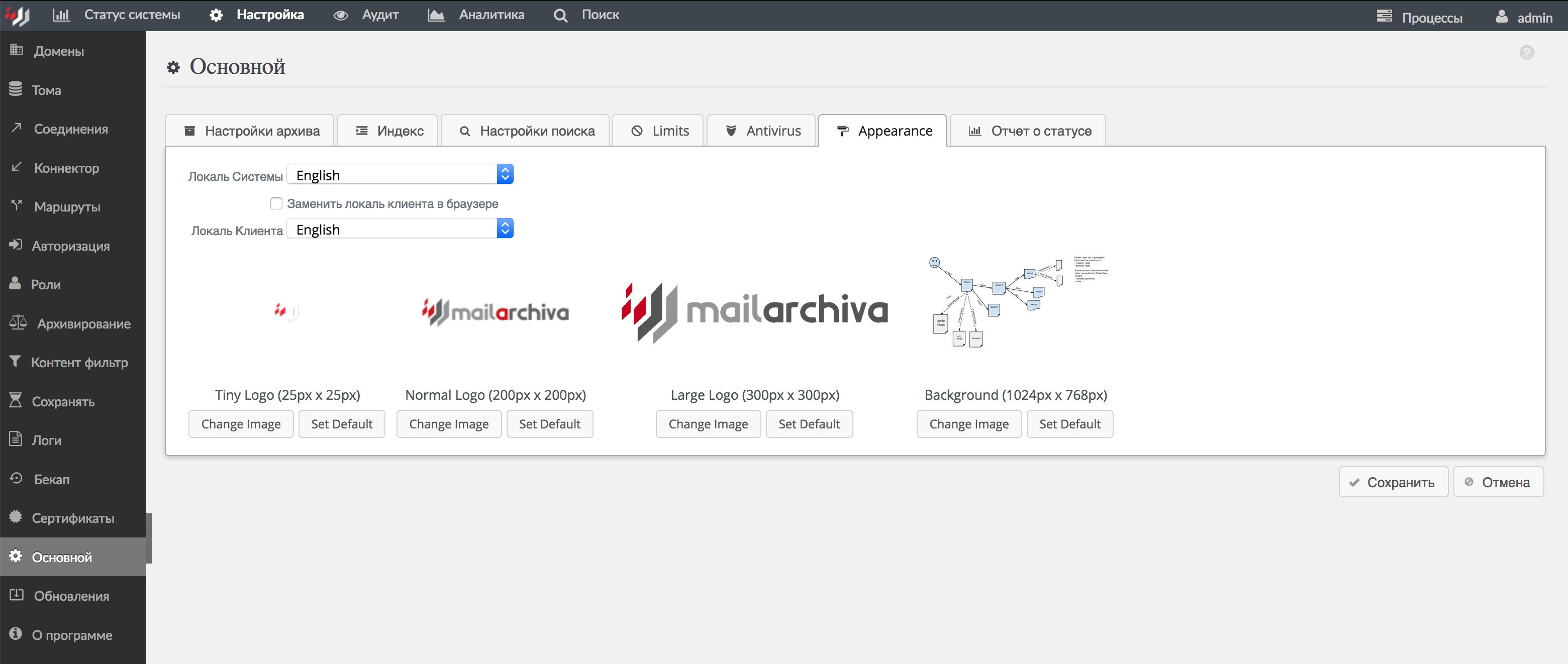Viewport: 1568px width, 664px height.
Task: Click the server icon beside Процессы
Action: [1384, 17]
